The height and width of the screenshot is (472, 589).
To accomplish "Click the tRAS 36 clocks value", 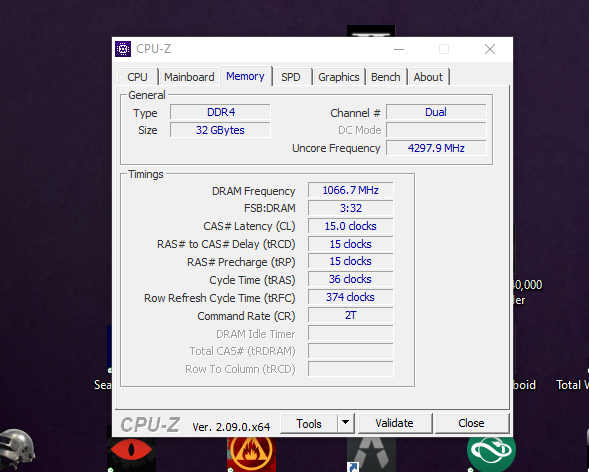I will tap(351, 279).
